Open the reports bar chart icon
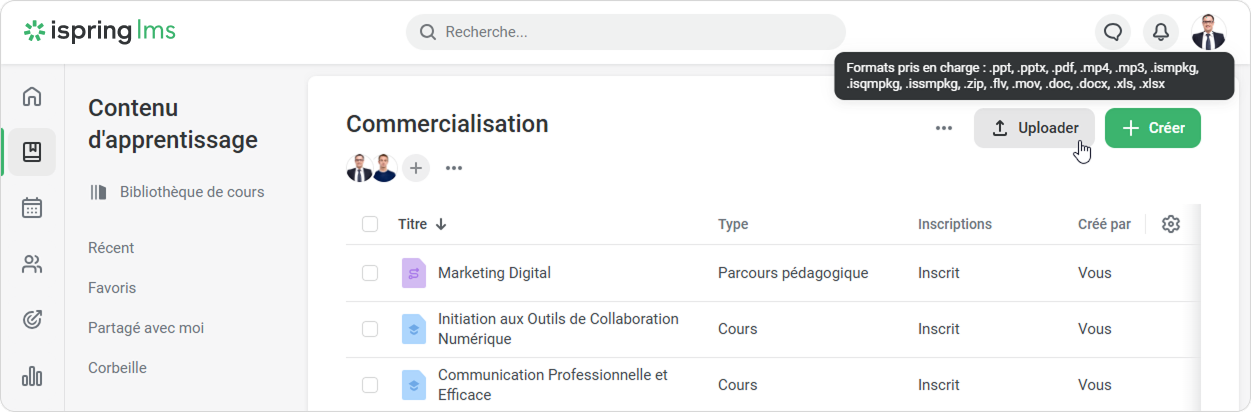The height and width of the screenshot is (412, 1251). [x=32, y=376]
